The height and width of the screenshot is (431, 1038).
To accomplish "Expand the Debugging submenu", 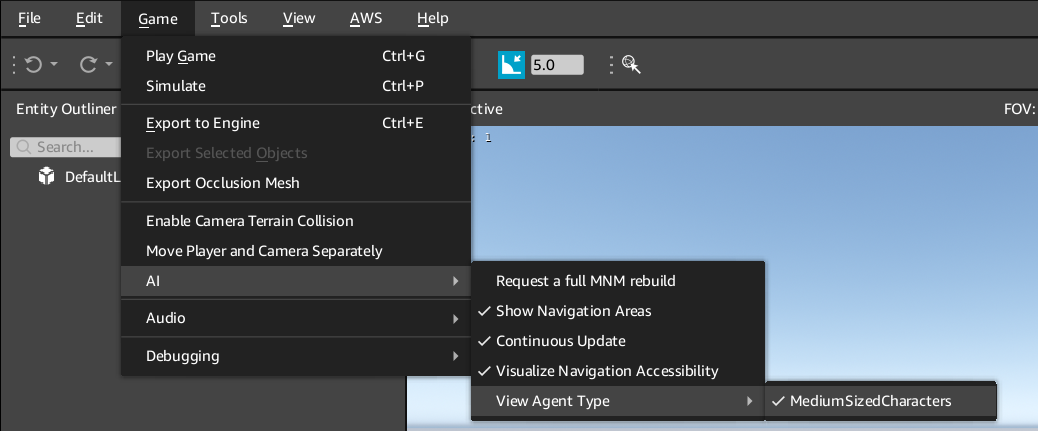I will [296, 356].
